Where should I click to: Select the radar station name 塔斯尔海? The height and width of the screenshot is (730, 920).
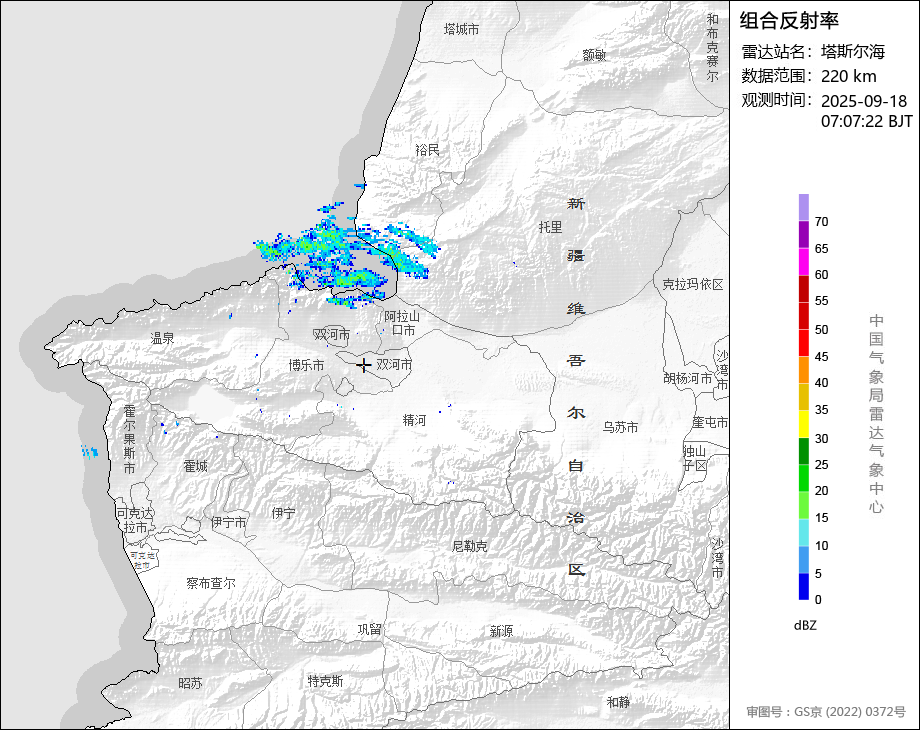[x=853, y=52]
